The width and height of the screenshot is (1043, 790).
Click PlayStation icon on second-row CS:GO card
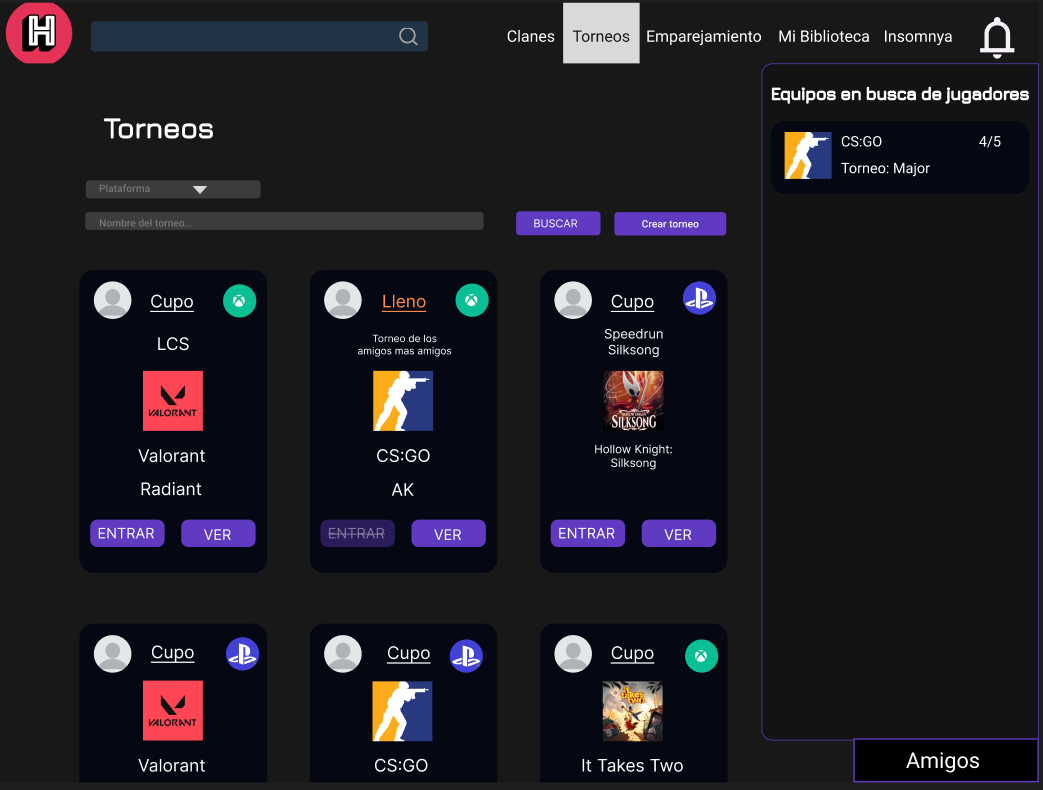coord(466,656)
